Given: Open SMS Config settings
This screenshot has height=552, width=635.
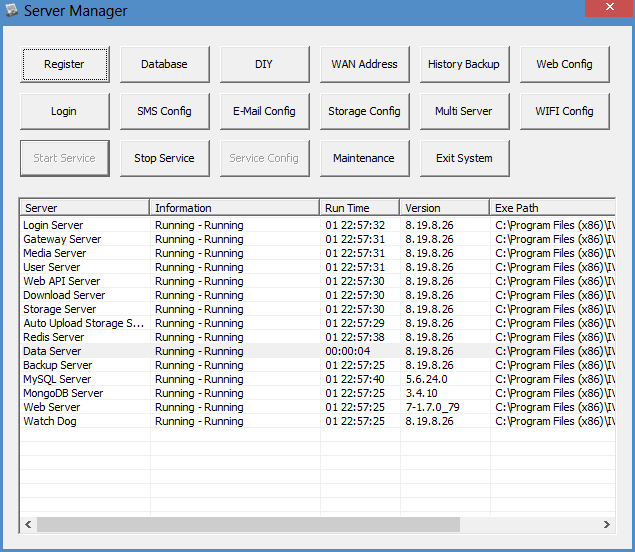Looking at the screenshot, I should click(x=164, y=111).
